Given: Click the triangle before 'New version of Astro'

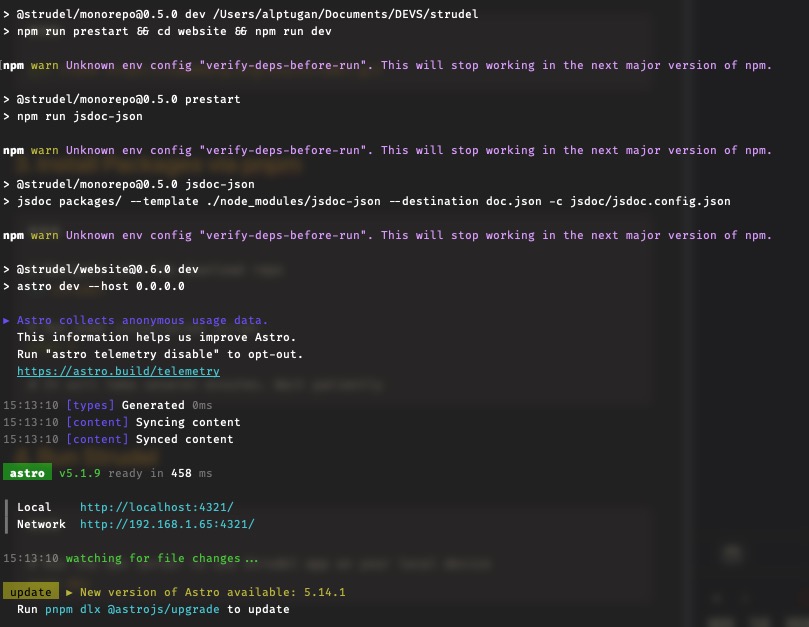Looking at the screenshot, I should [69, 592].
